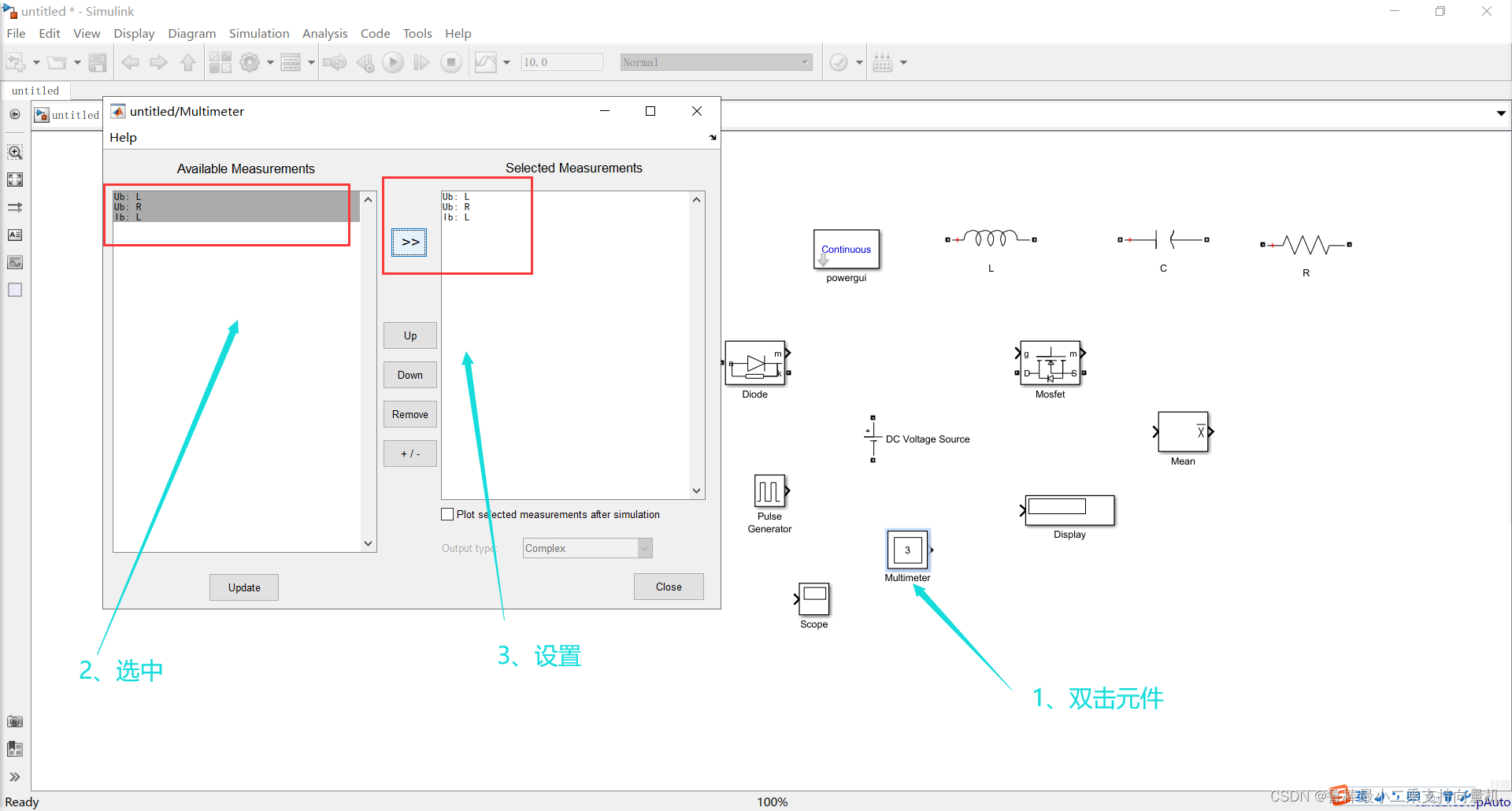This screenshot has width=1512, height=811.
Task: Click the Up to Parent arrow
Action: tap(188, 62)
